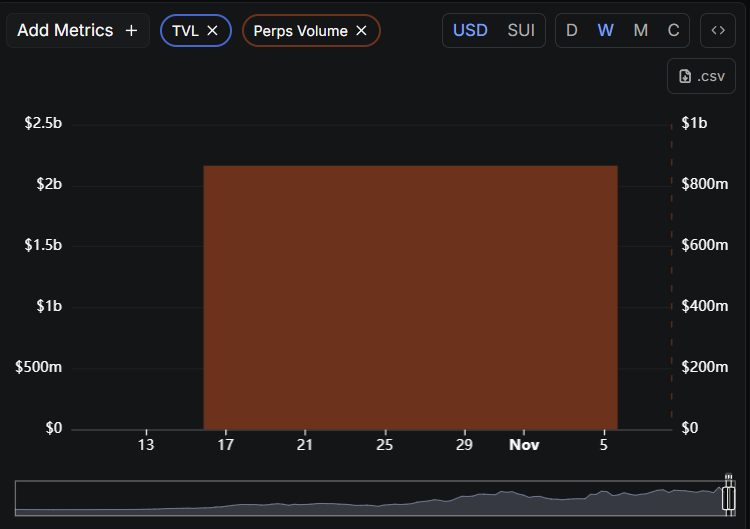Select the C cumulative view
The width and height of the screenshot is (750, 529).
tap(674, 30)
